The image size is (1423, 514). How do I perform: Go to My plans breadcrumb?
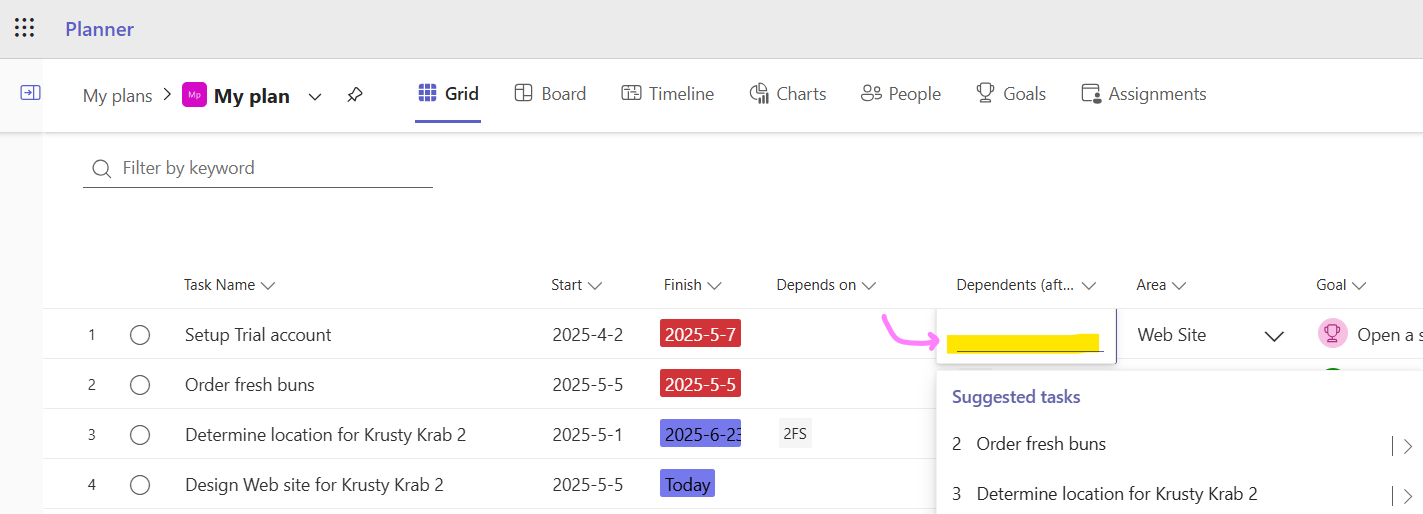tap(117, 96)
